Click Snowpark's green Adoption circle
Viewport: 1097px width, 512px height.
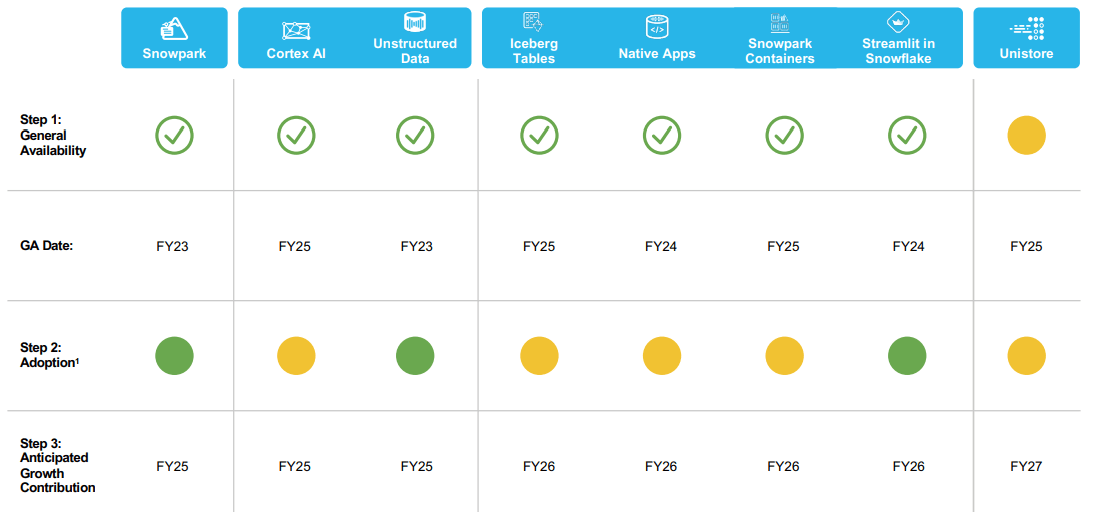point(174,356)
